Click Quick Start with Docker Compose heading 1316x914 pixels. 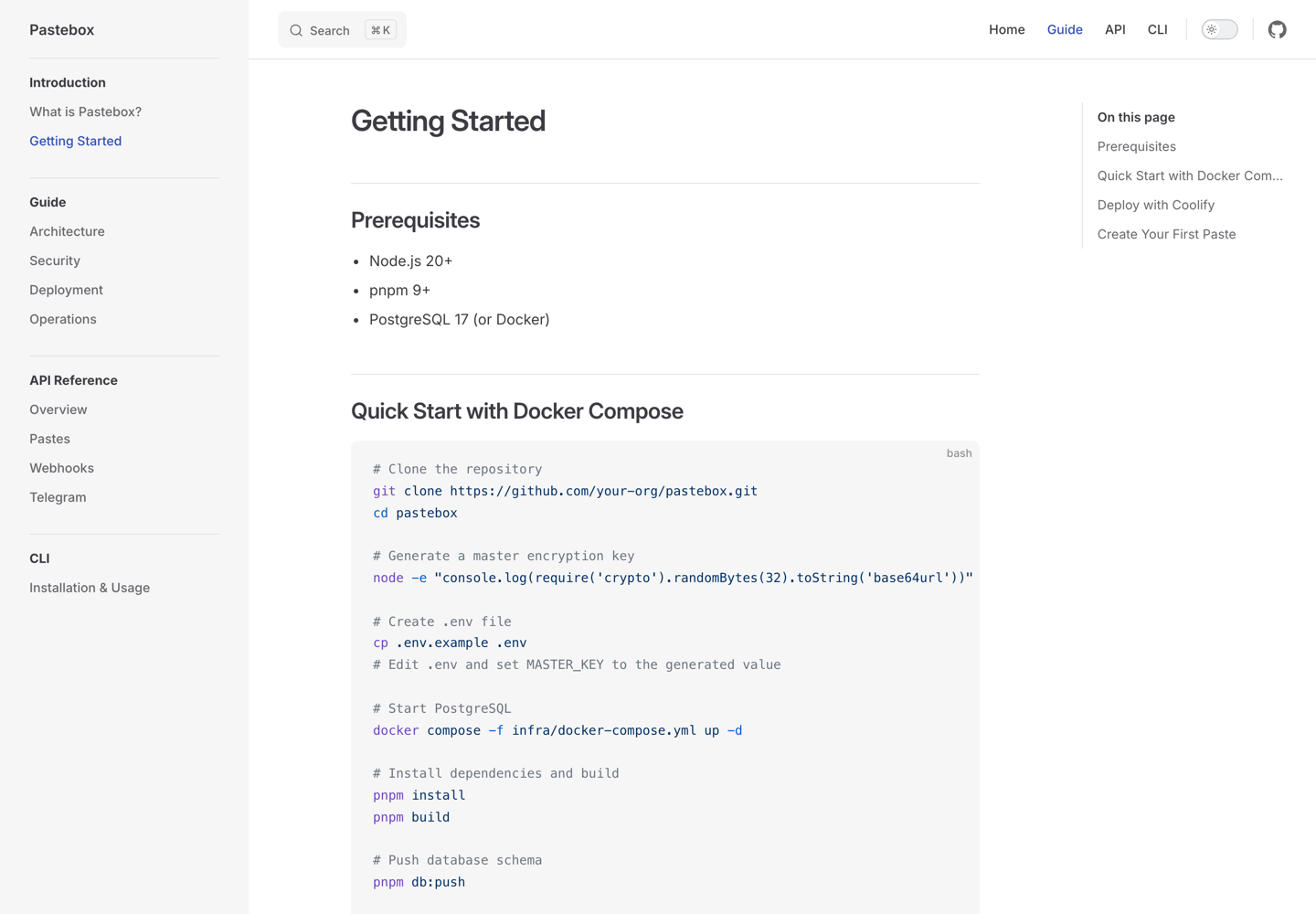[x=517, y=411]
